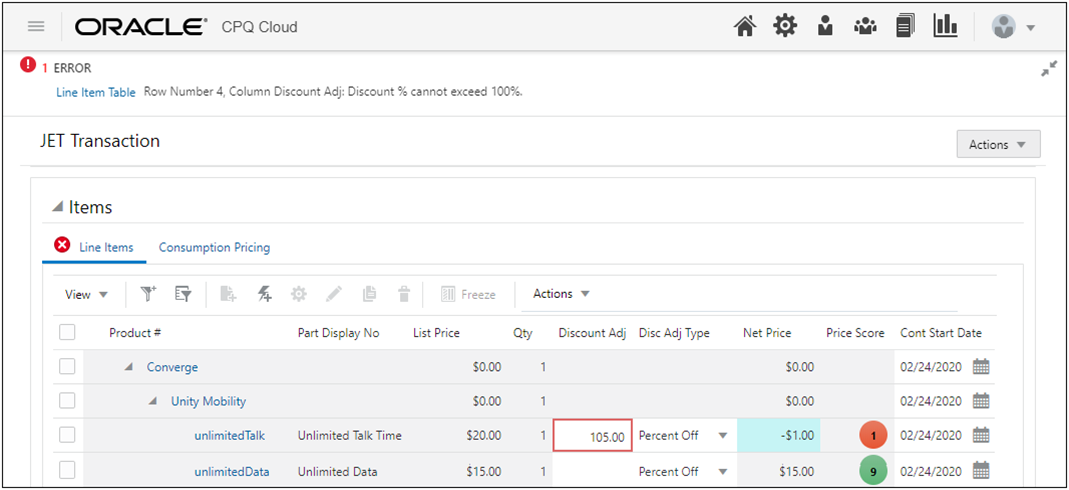Open the user groups icon

tap(865, 27)
